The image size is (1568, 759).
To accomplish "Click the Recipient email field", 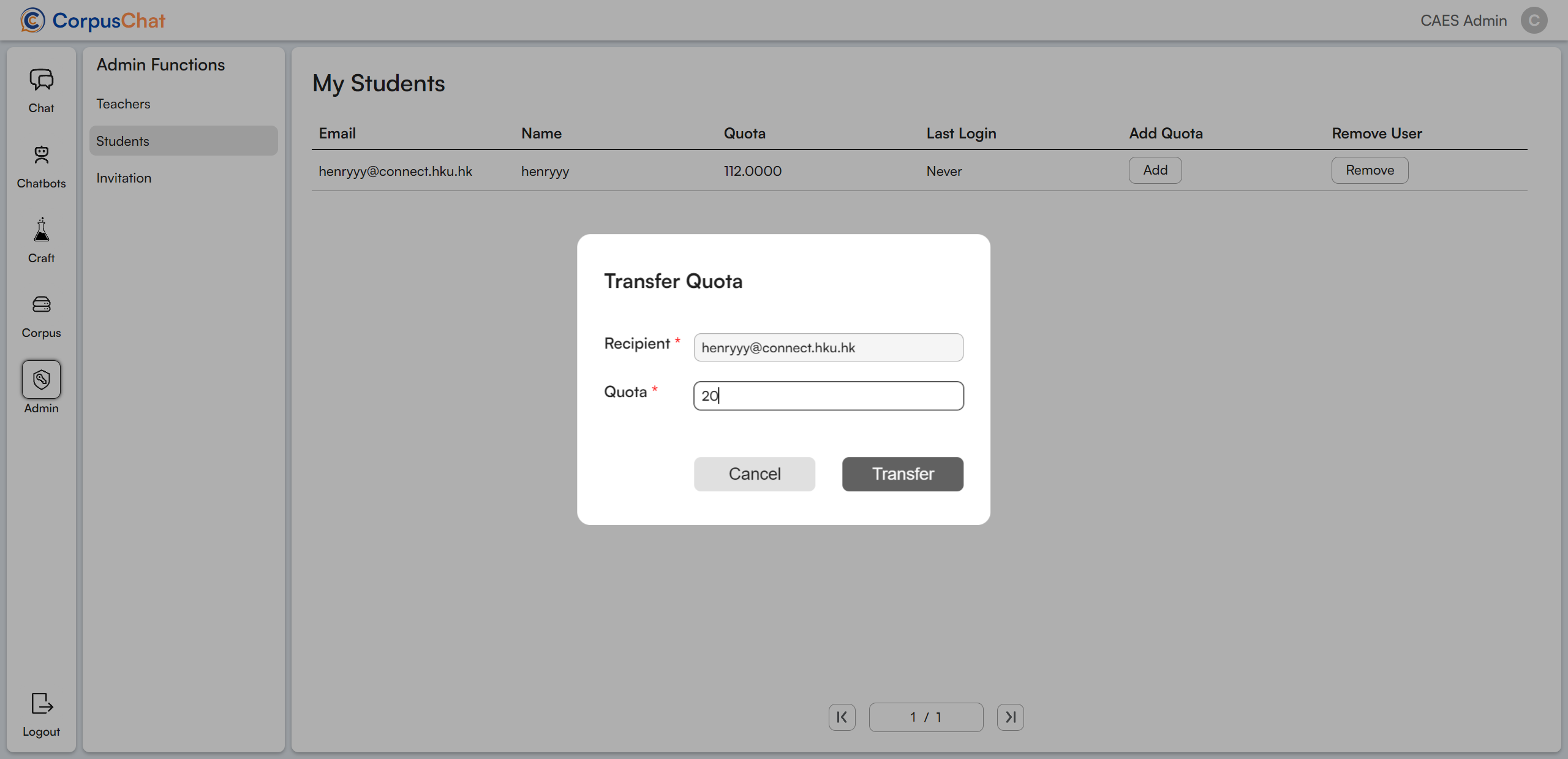I will pyautogui.click(x=828, y=347).
